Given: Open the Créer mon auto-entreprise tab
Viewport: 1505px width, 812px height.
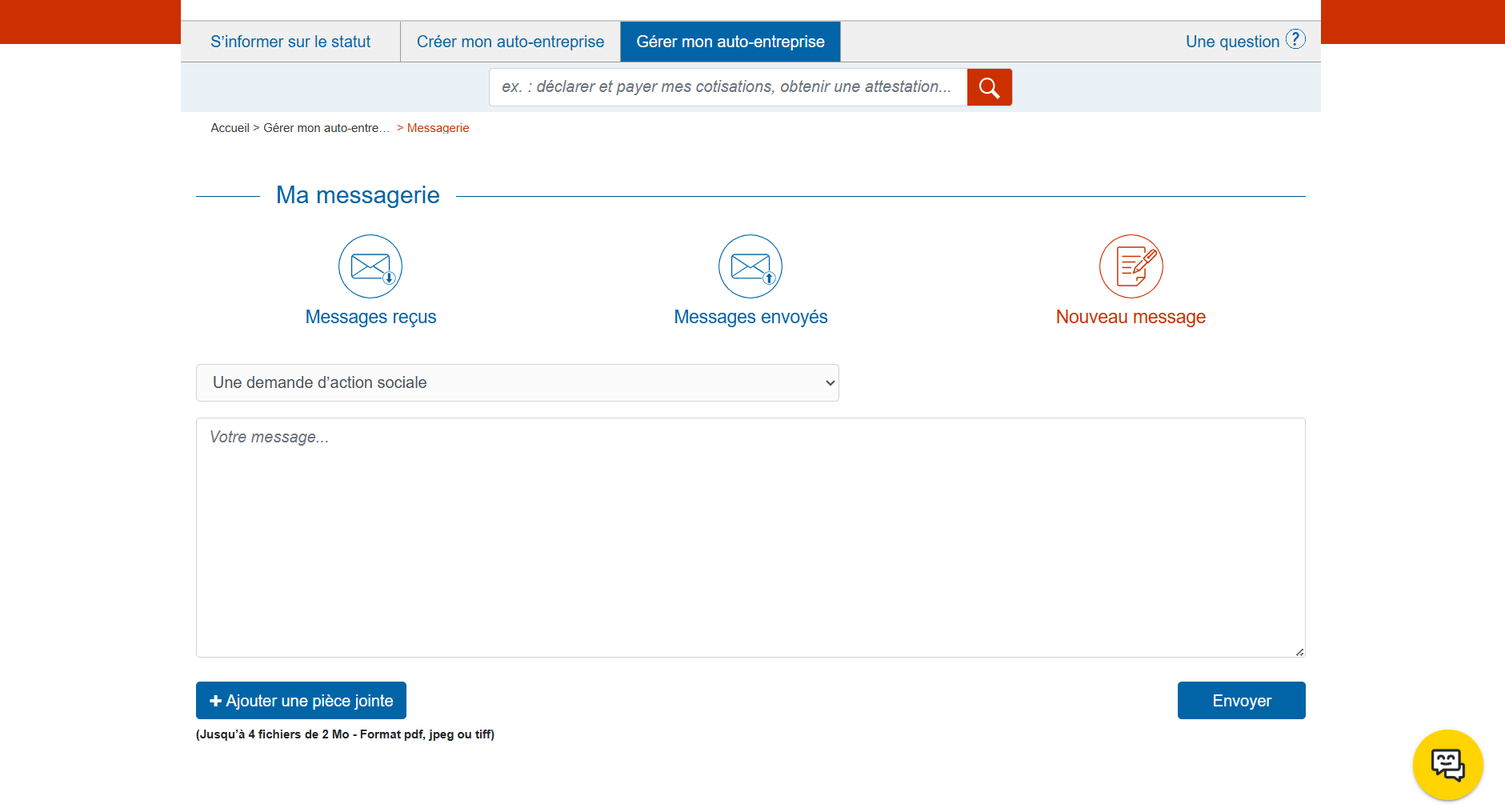Looking at the screenshot, I should 510,42.
